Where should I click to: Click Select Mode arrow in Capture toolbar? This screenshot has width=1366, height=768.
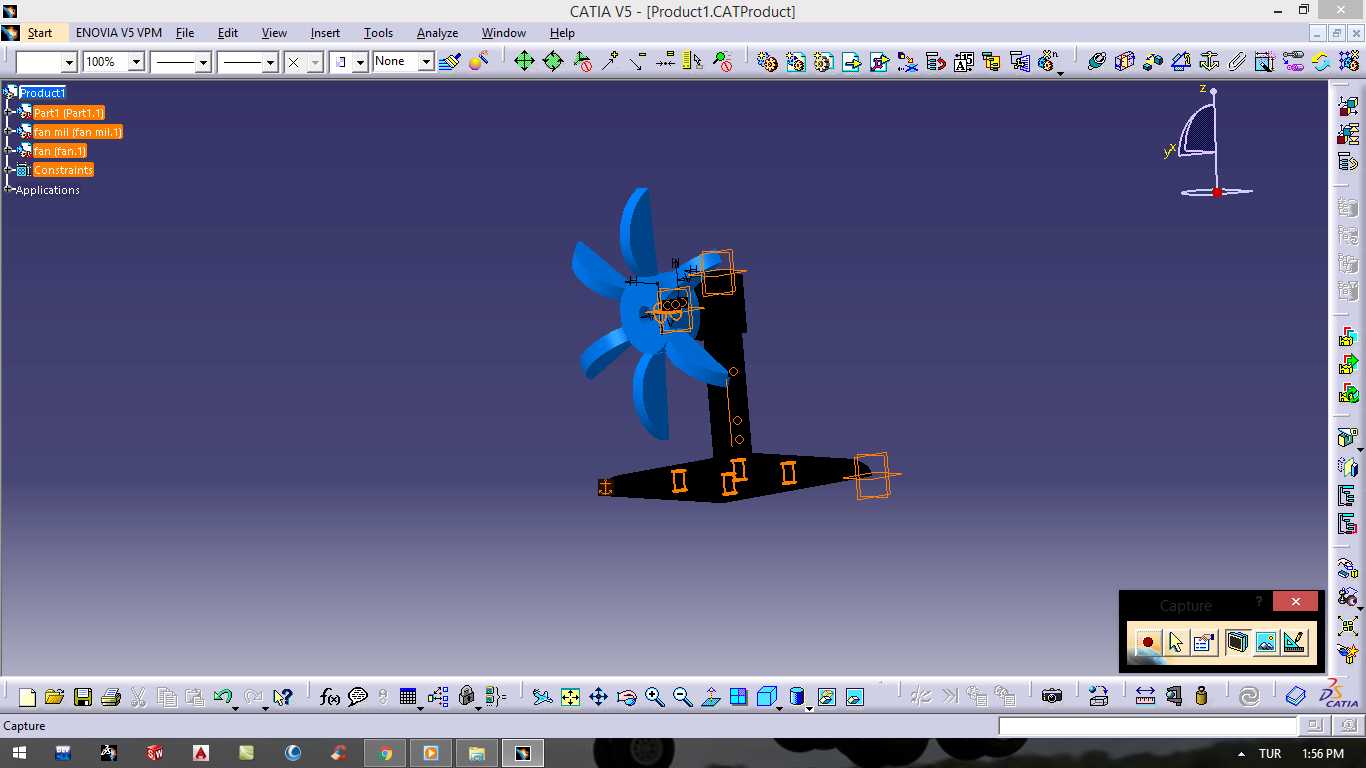point(1176,643)
